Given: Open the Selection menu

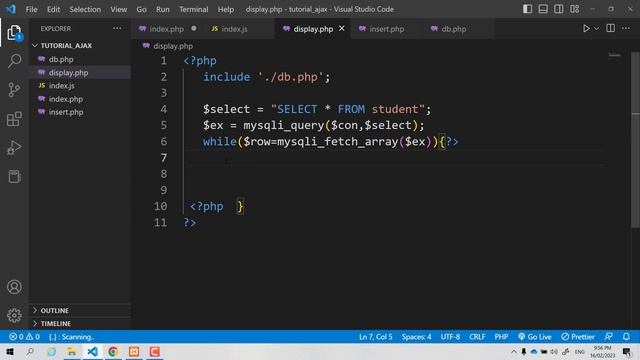Looking at the screenshot, I should point(85,9).
